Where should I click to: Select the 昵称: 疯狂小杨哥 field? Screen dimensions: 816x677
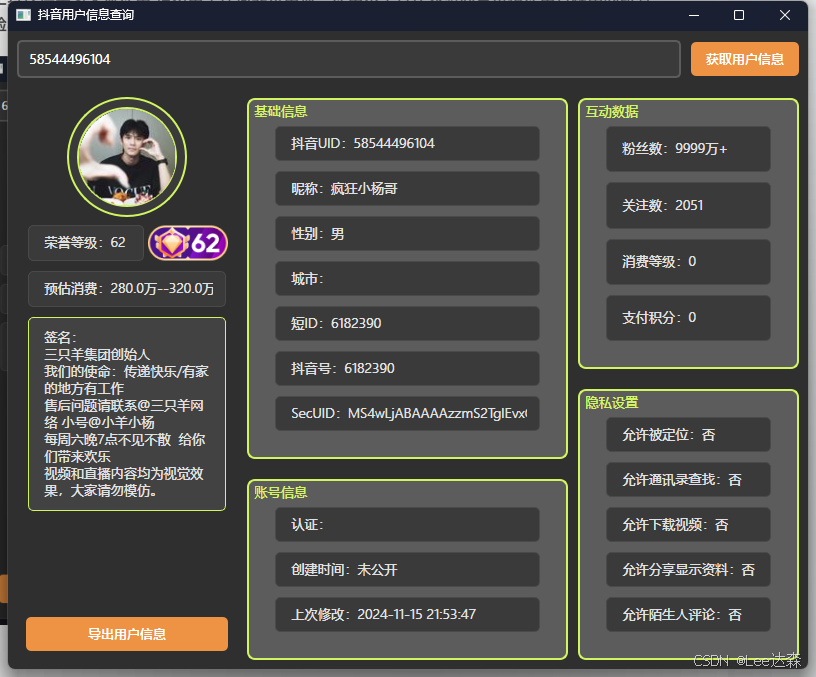point(407,188)
